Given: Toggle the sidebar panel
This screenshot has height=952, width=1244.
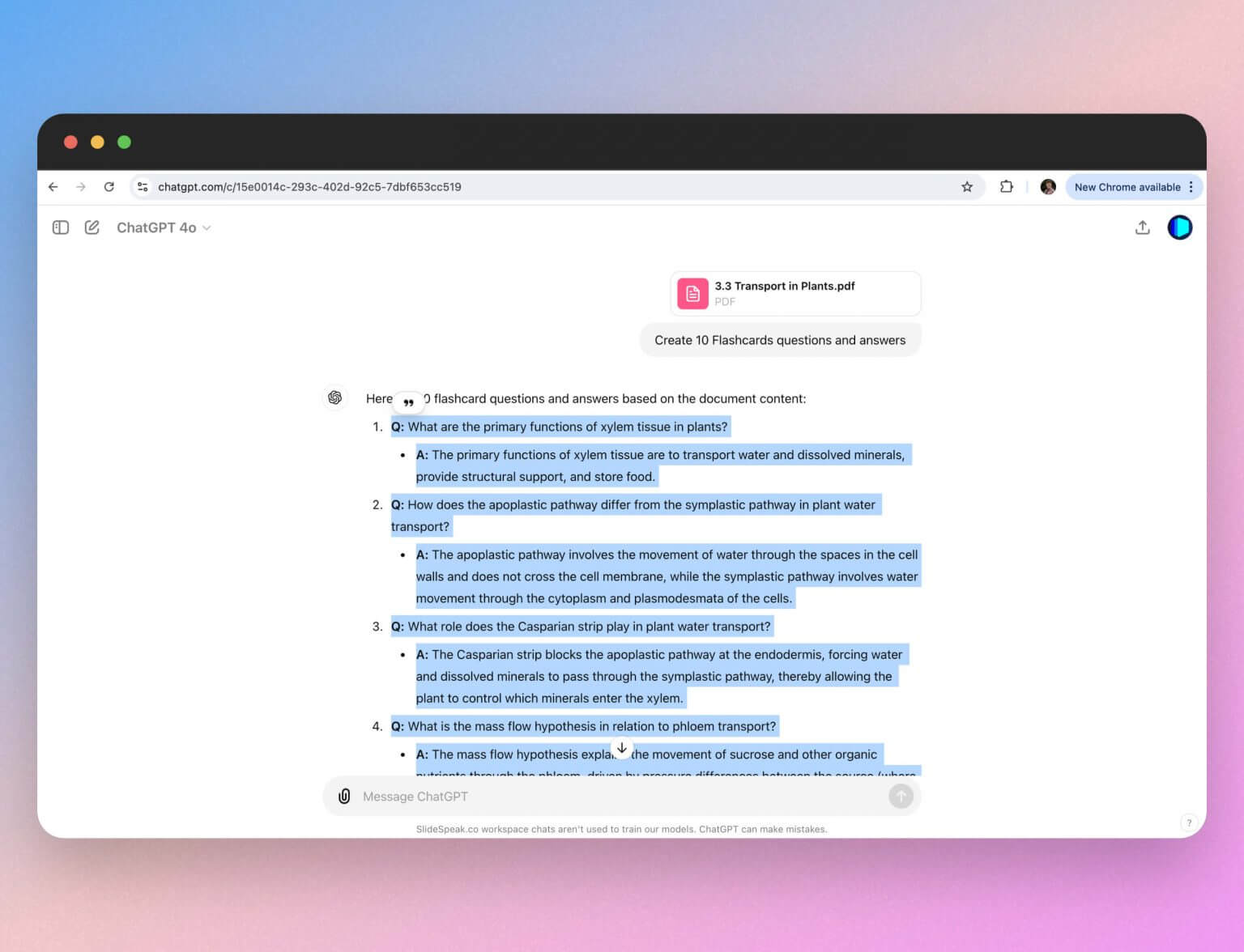Looking at the screenshot, I should click(x=60, y=227).
